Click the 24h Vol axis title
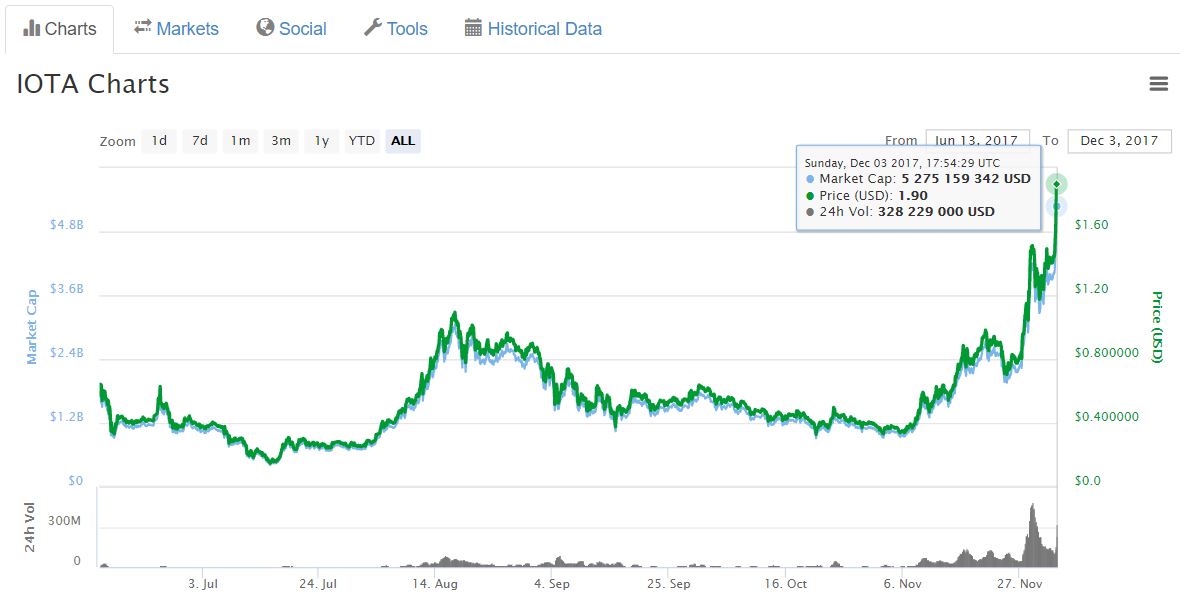This screenshot has width=1180, height=595. coord(30,527)
